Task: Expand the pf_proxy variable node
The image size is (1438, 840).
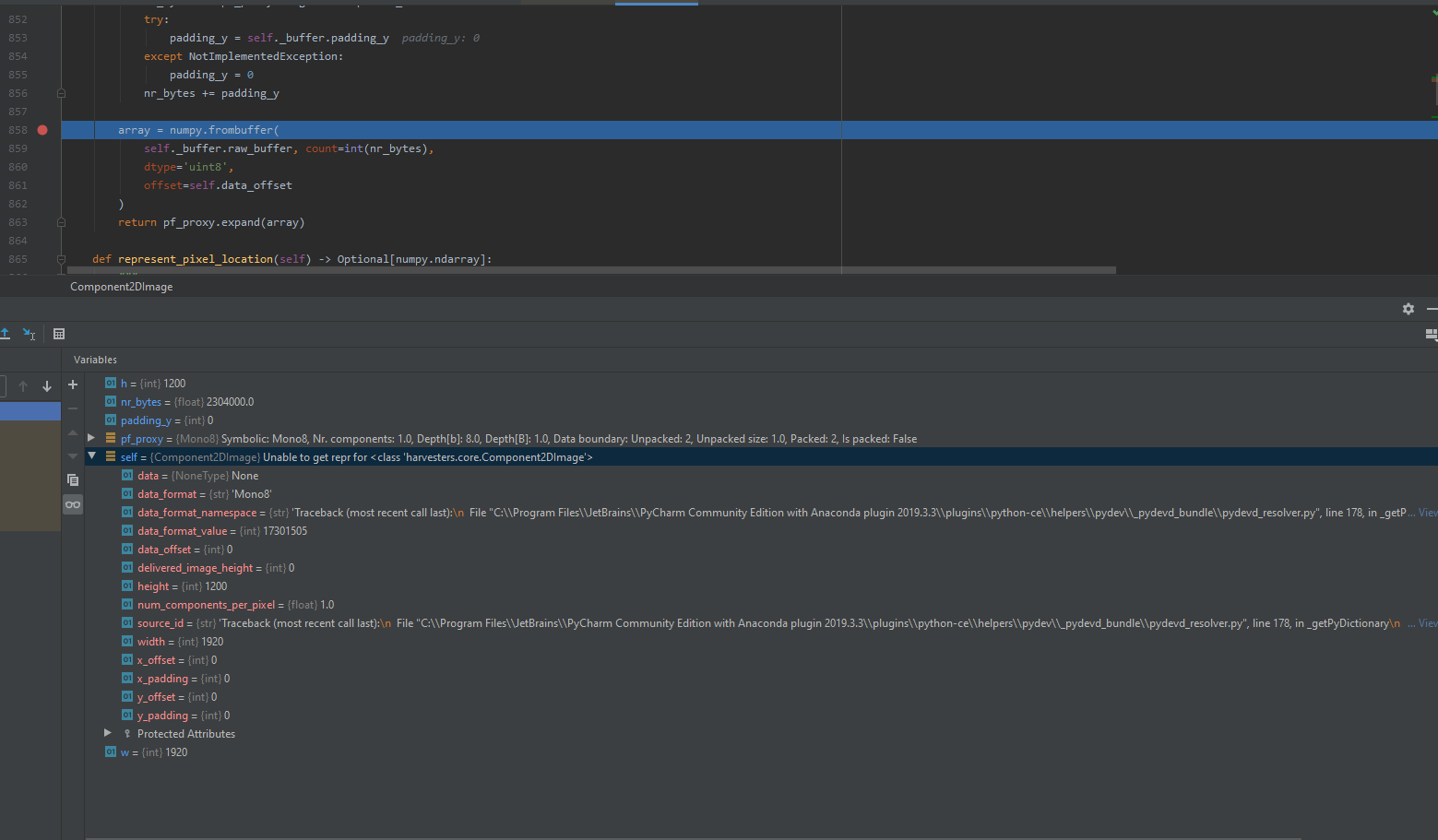Action: [90, 438]
